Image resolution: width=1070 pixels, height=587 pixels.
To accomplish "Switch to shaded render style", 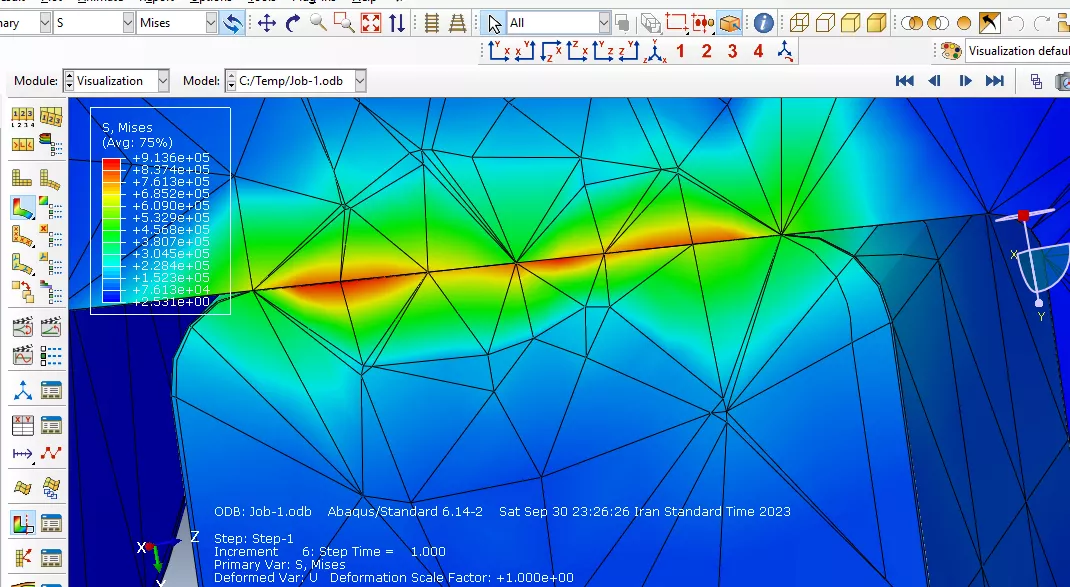I will pos(877,23).
